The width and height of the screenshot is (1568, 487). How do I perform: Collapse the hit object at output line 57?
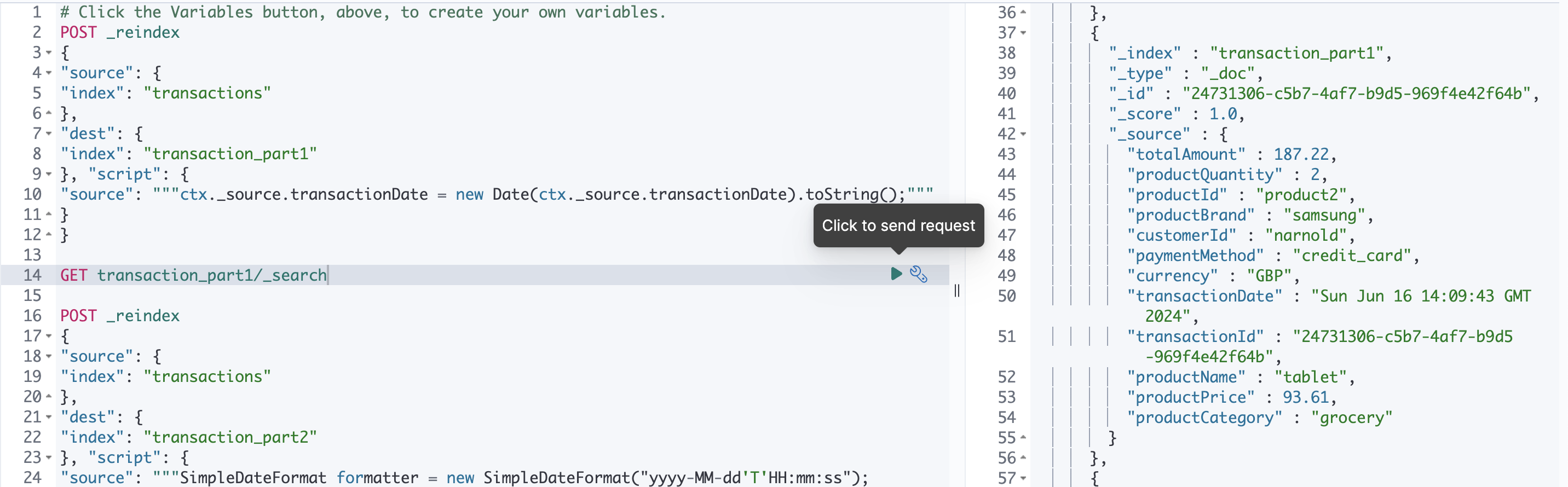click(1023, 478)
